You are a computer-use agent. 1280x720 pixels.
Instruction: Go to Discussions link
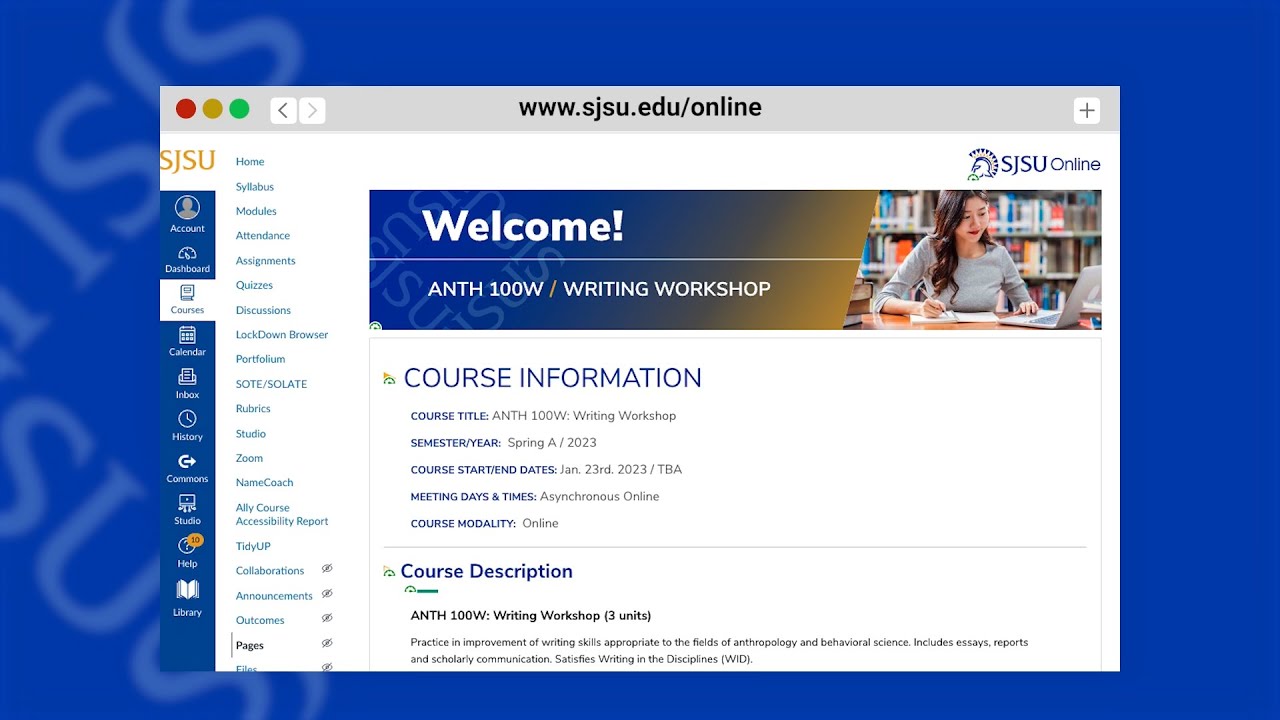coord(263,310)
